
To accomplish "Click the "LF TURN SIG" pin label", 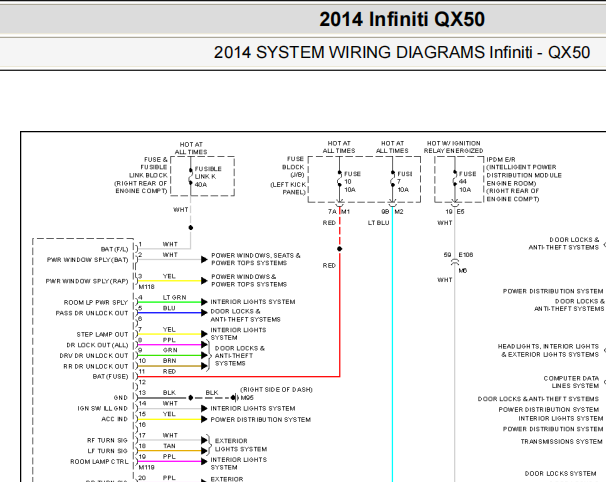I will [x=107, y=451].
